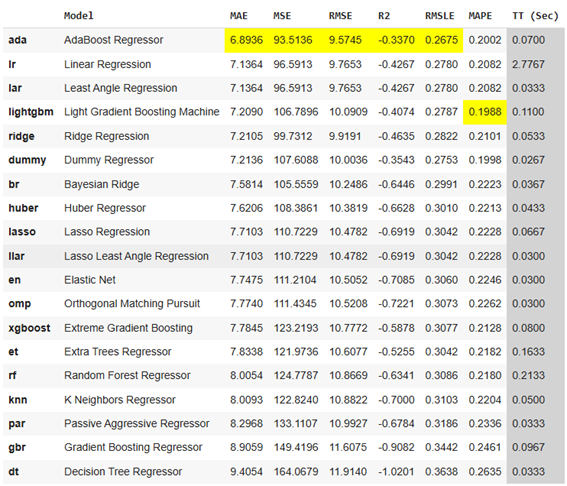Viewport: 567px width, 486px height.
Task: Click highlighted MAPE value 0.1988
Action: (x=485, y=112)
